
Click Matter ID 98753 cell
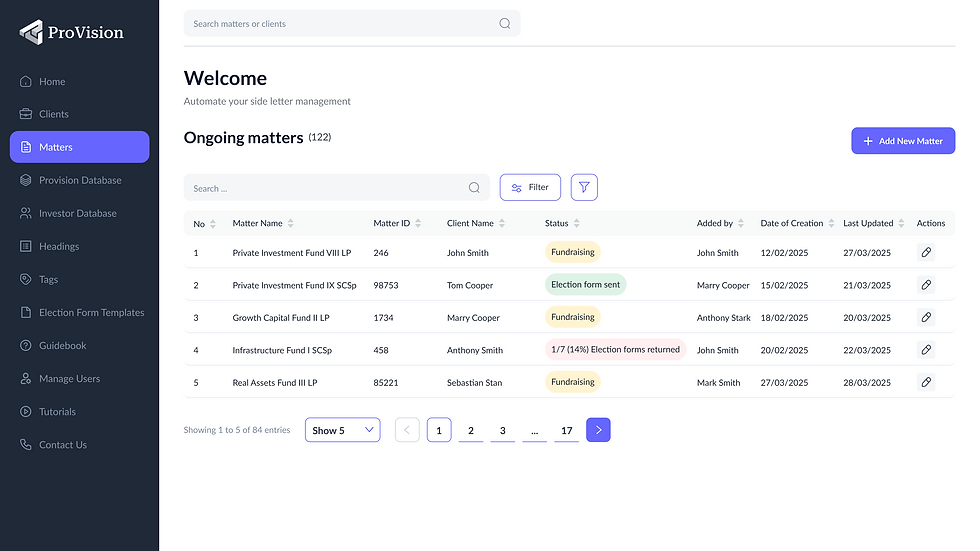(386, 285)
